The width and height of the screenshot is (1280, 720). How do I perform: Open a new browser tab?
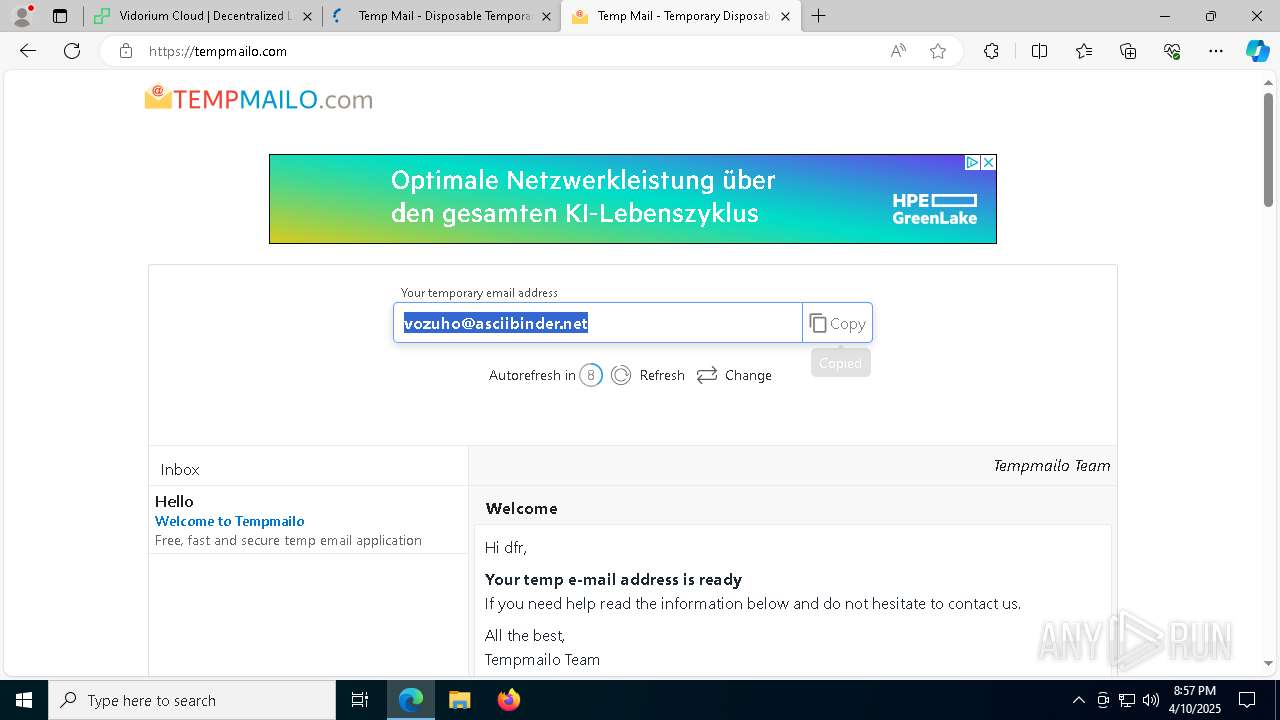(x=818, y=16)
